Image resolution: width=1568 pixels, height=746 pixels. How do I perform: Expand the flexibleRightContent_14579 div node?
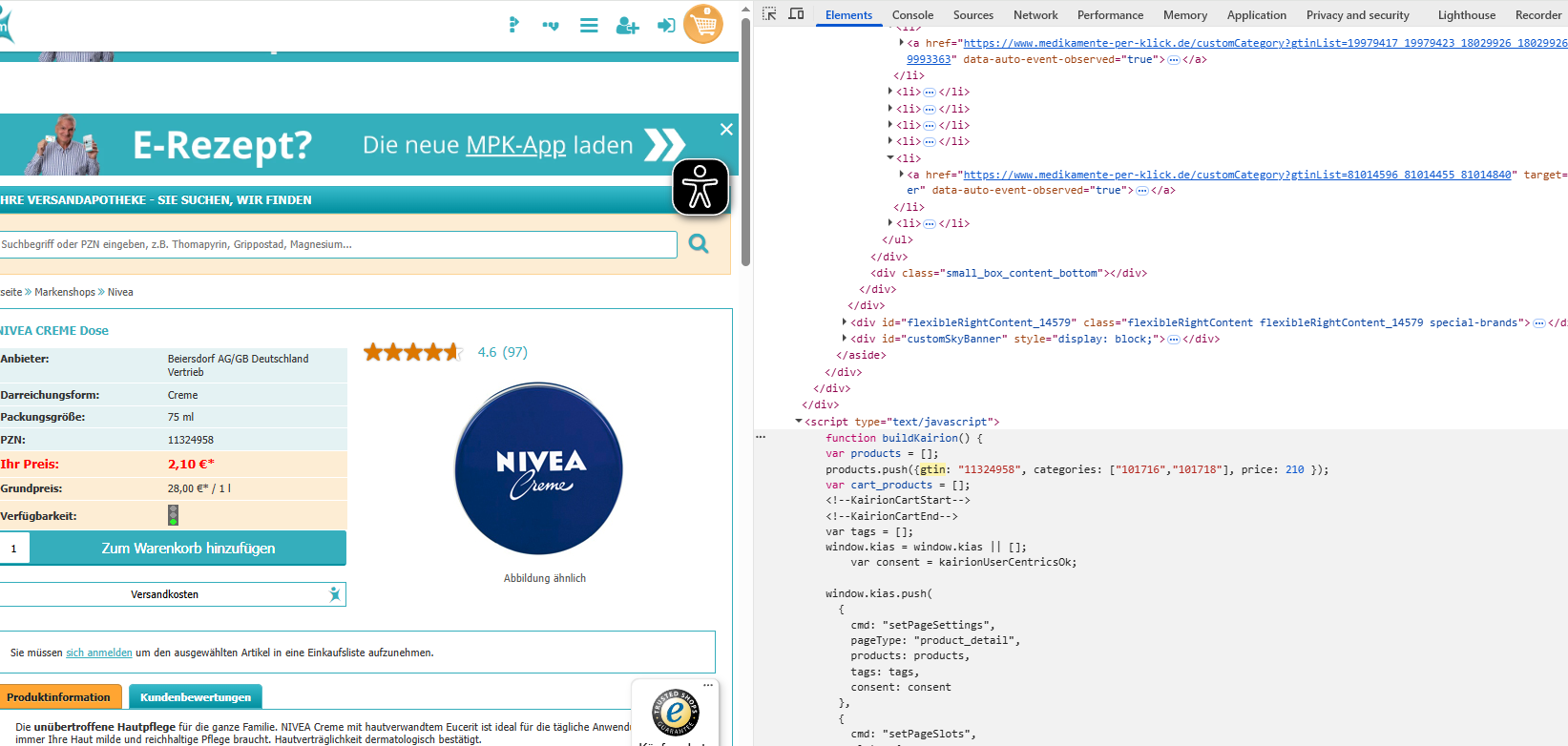(x=845, y=321)
